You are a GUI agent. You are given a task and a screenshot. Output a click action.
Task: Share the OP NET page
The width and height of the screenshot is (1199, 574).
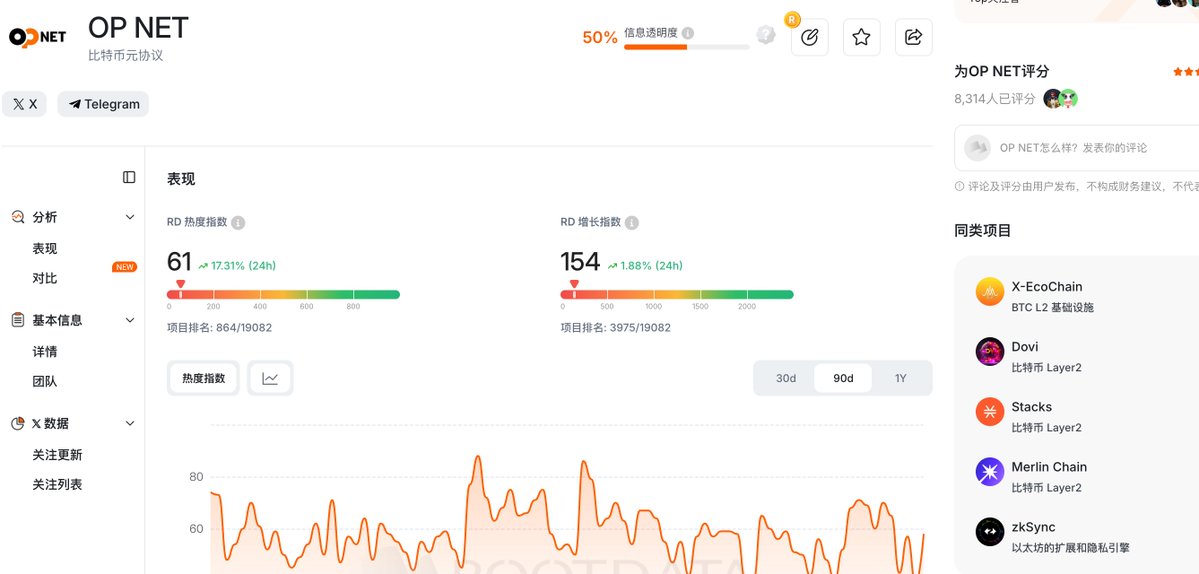coord(914,37)
